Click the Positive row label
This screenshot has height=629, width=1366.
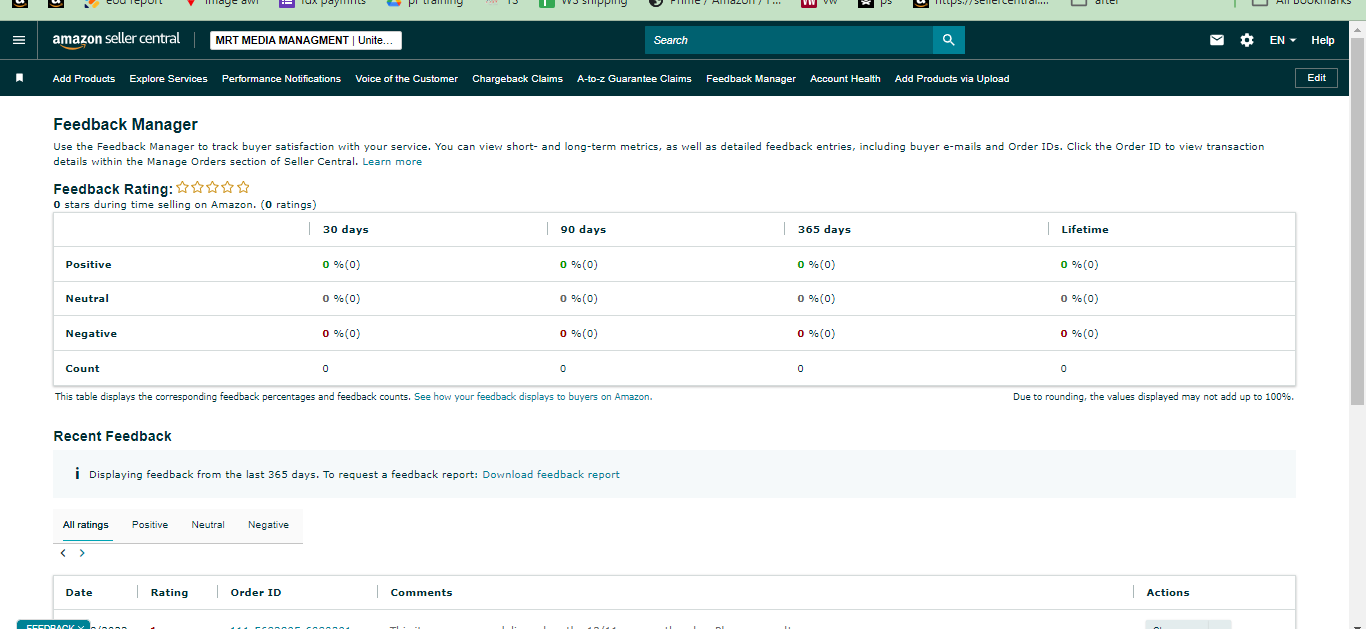88,264
